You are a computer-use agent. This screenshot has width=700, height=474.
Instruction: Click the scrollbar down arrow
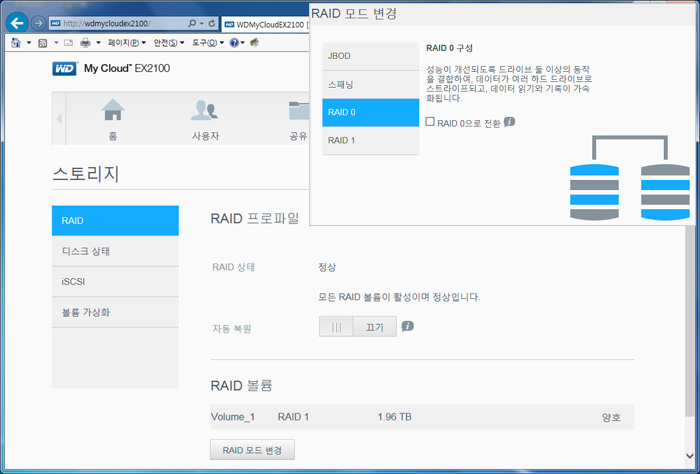(x=690, y=456)
